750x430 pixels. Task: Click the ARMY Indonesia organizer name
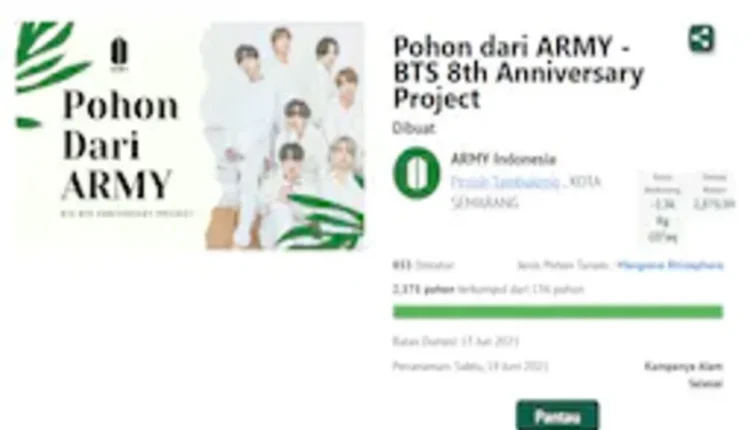click(504, 159)
